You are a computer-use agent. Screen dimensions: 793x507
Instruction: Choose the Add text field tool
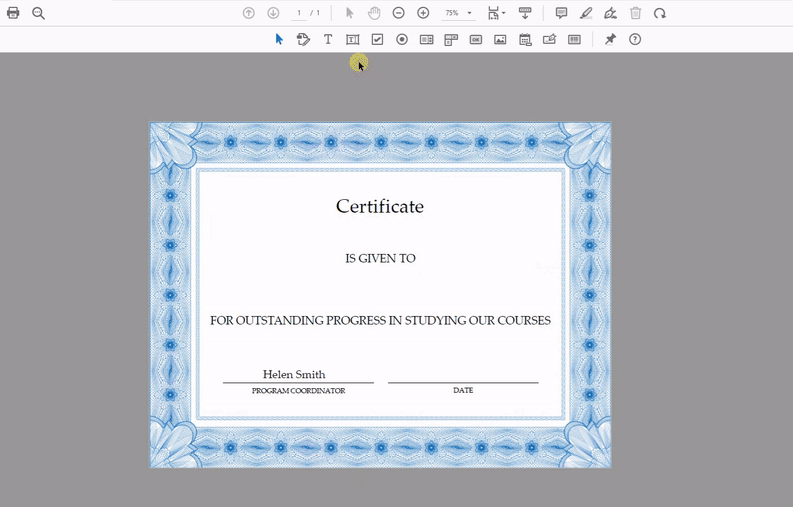[x=353, y=39]
